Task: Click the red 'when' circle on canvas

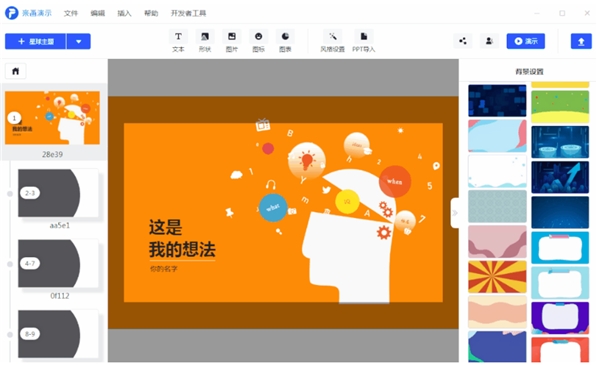Action: tap(395, 181)
